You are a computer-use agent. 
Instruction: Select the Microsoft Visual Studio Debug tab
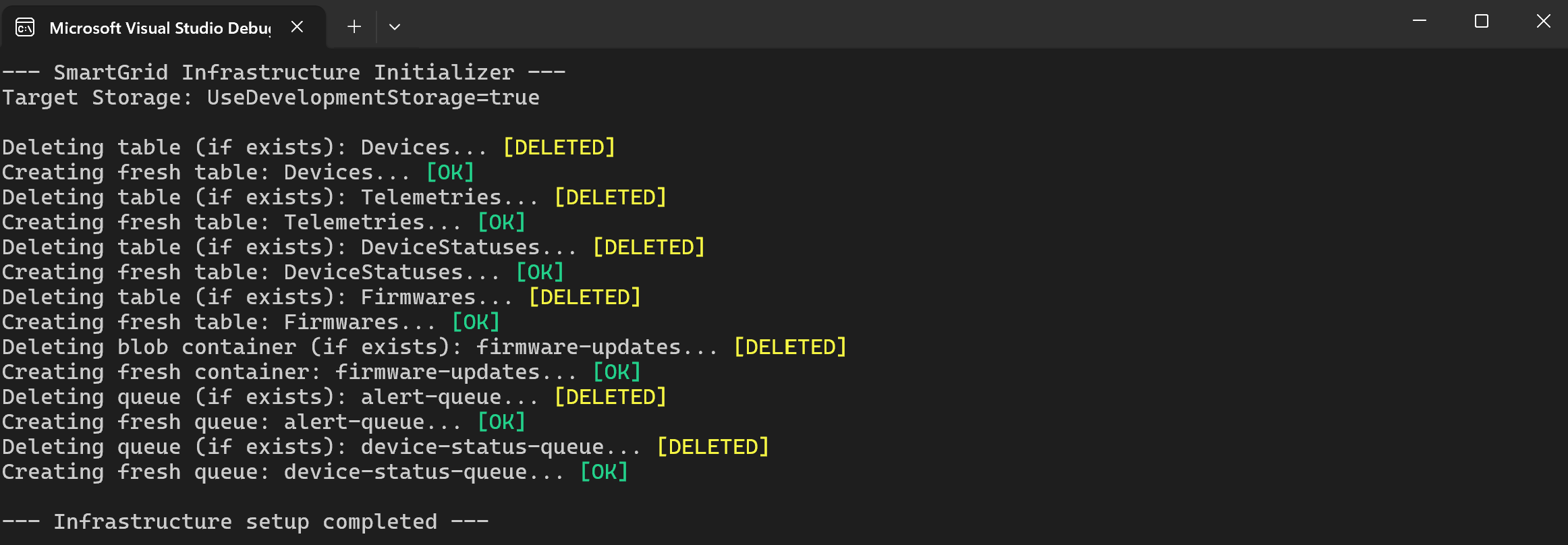pyautogui.click(x=159, y=28)
